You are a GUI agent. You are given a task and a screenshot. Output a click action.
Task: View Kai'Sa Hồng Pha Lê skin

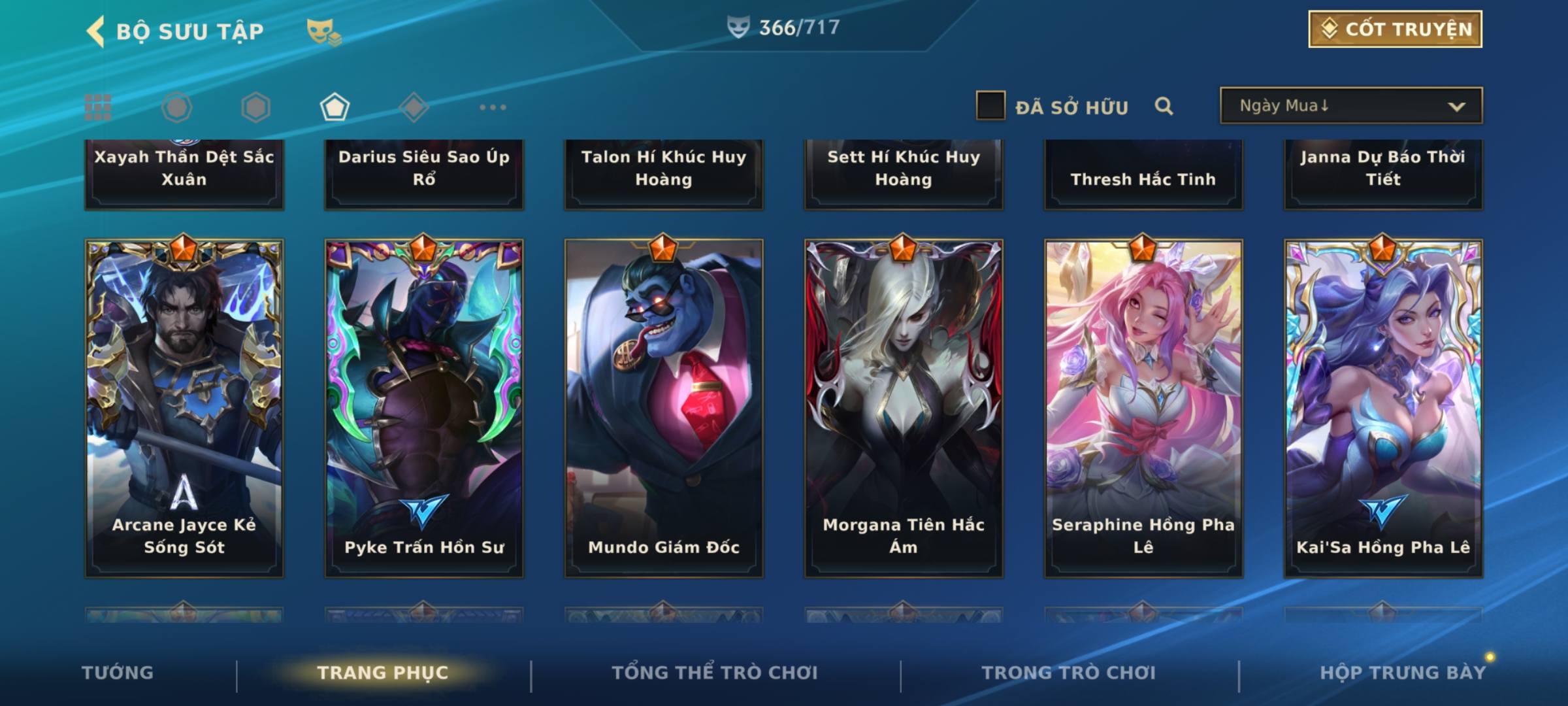point(1383,409)
